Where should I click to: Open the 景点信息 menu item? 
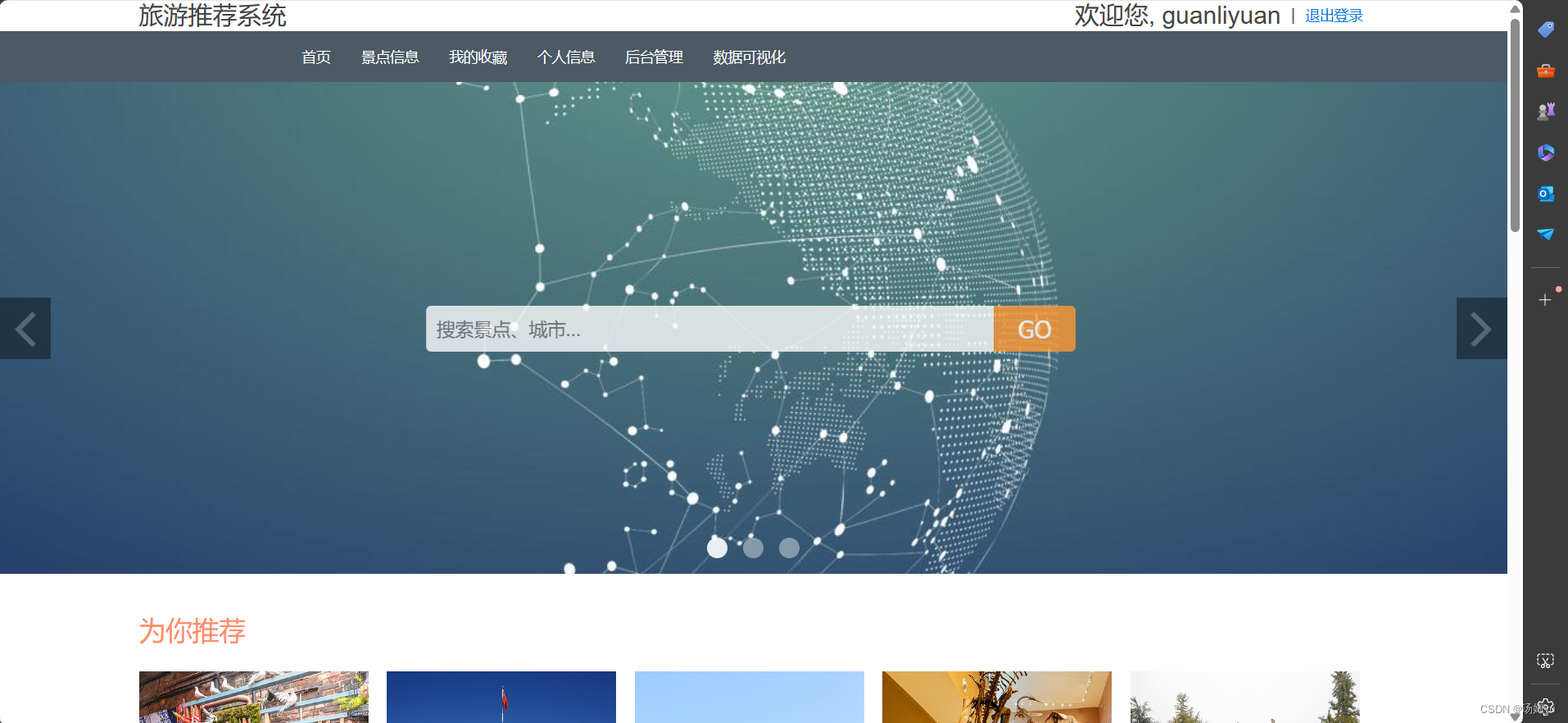point(390,57)
